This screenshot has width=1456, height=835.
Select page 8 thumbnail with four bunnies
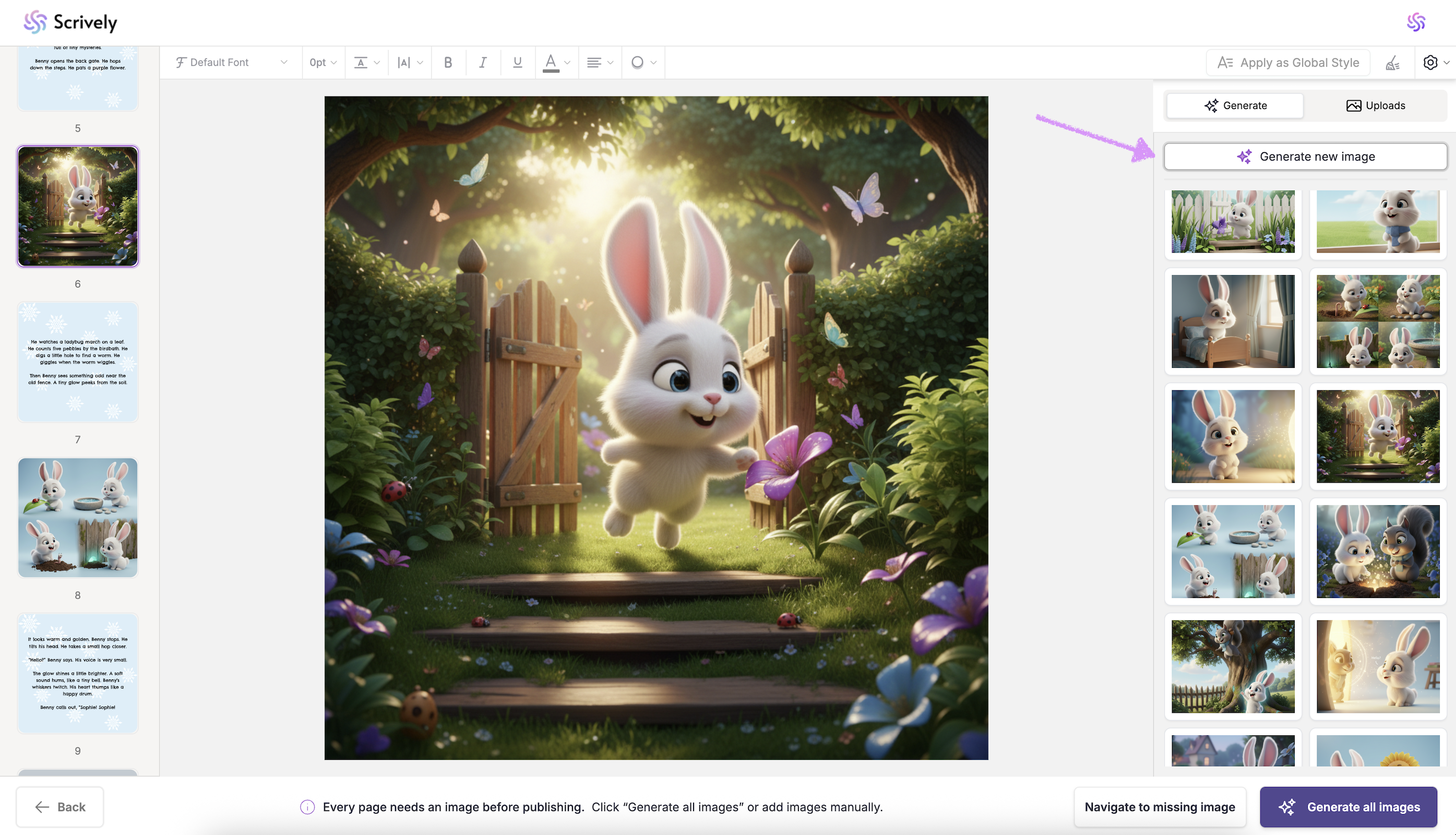point(77,517)
